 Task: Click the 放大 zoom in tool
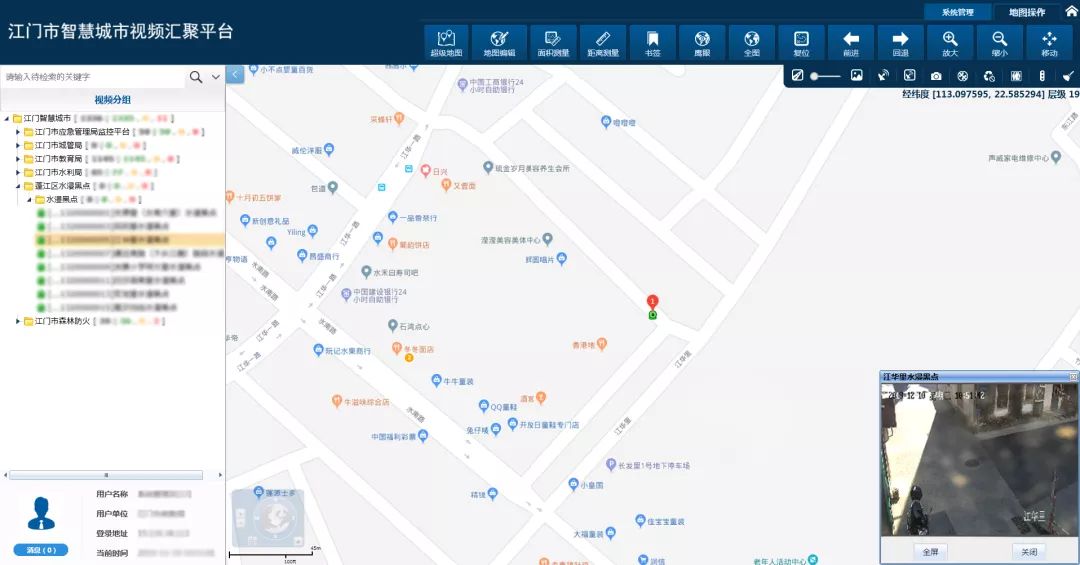coord(950,42)
